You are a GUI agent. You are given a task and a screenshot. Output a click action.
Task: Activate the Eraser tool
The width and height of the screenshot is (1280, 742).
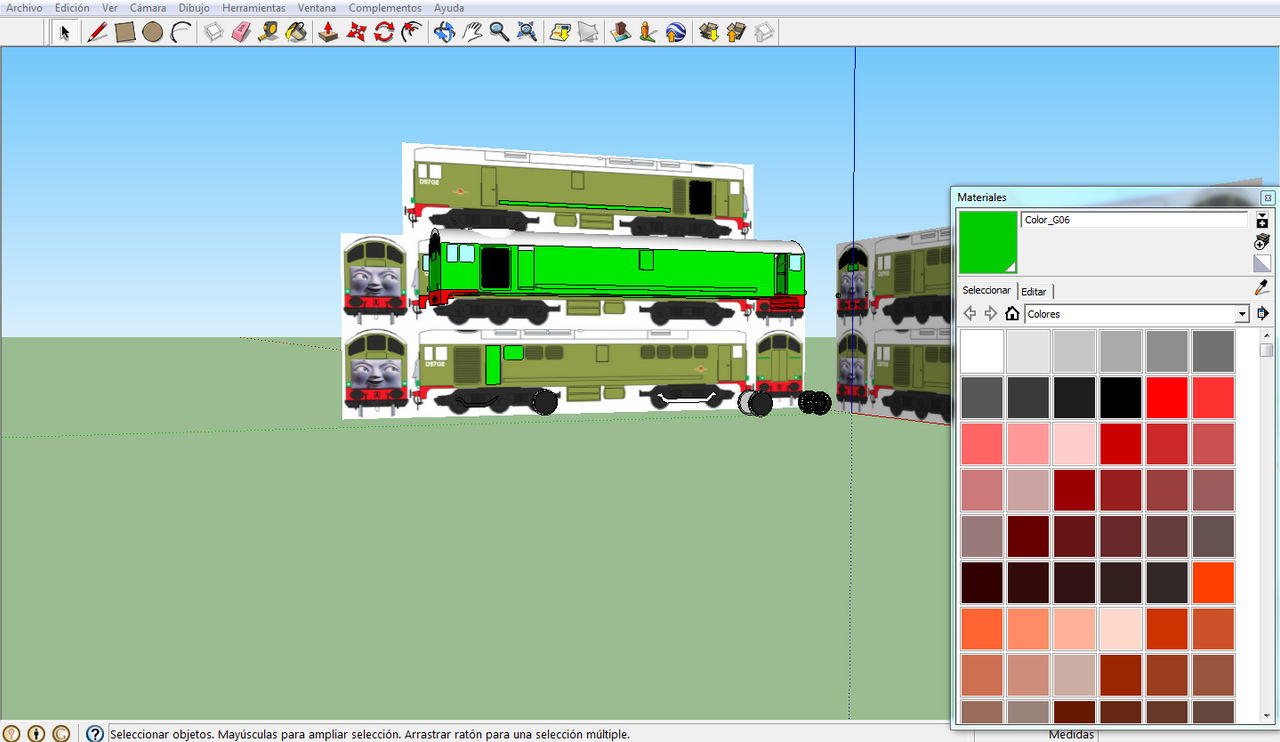(240, 31)
